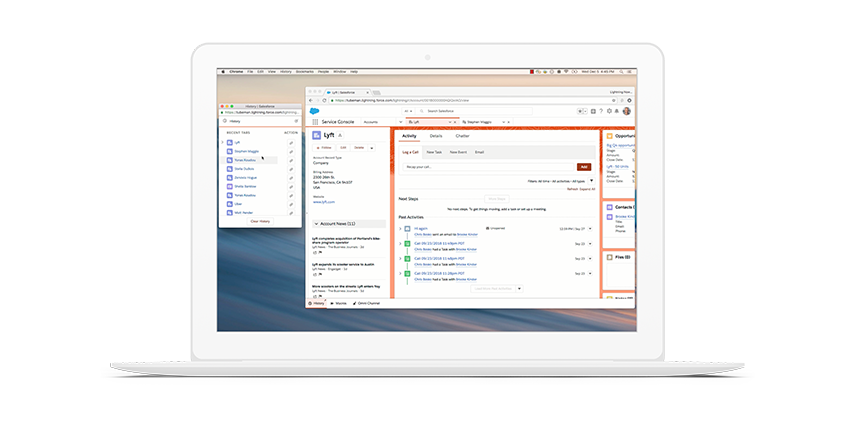This screenshot has width=857, height=447.
Task: Open the www.lyft.com website link
Action: (324, 202)
